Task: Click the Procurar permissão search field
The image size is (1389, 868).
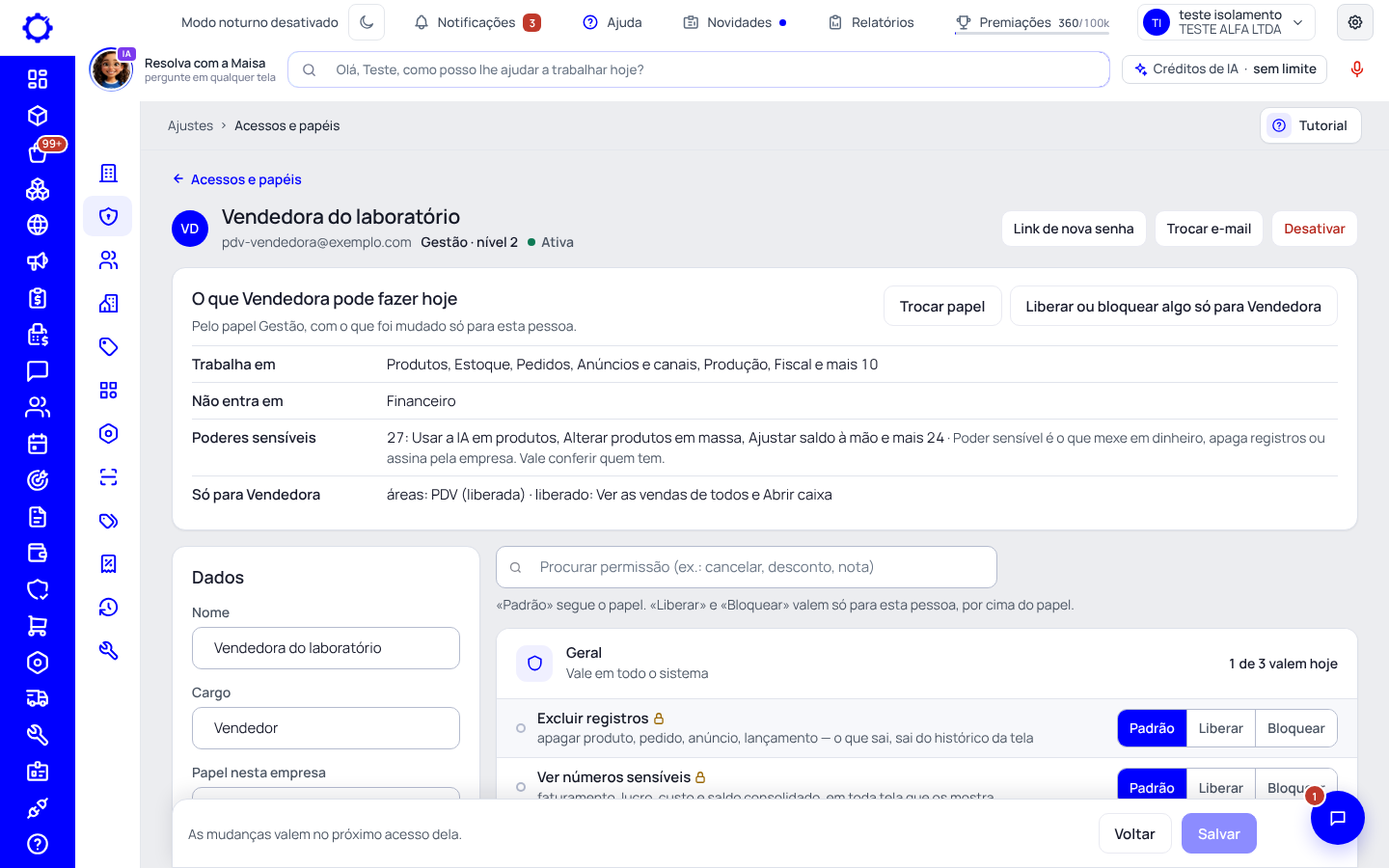Action: pyautogui.click(x=747, y=567)
